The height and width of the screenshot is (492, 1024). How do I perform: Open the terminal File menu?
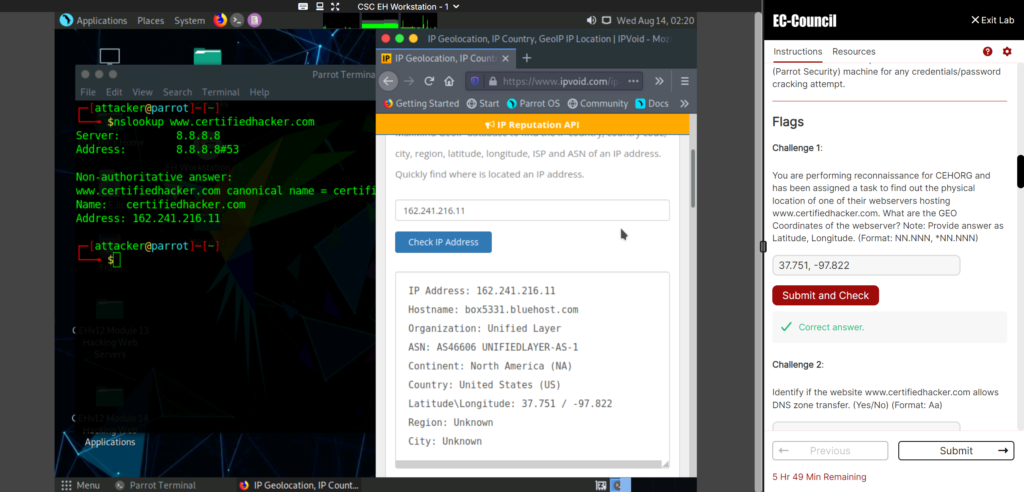tap(88, 92)
